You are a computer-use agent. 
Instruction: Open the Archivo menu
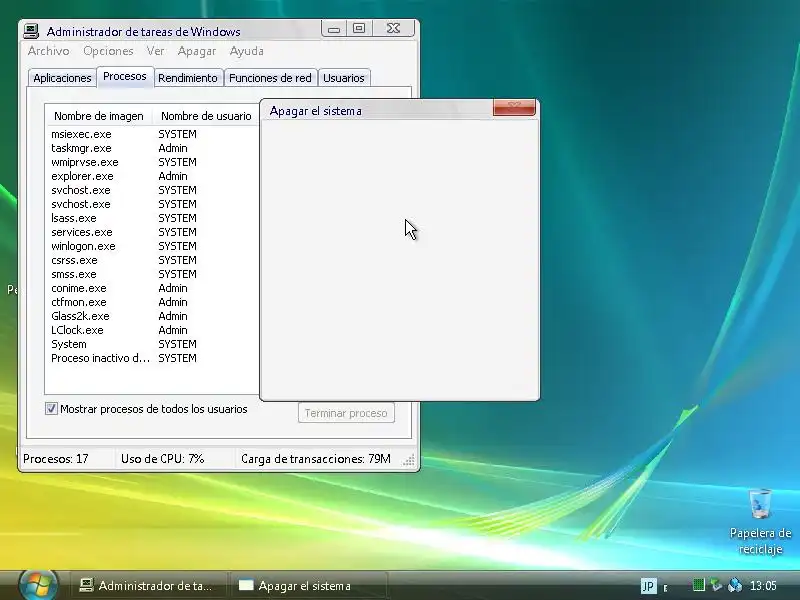48,51
